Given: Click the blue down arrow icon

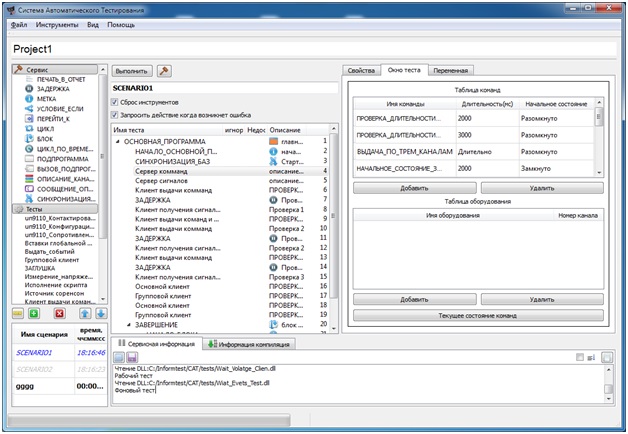Looking at the screenshot, I should tap(101, 313).
